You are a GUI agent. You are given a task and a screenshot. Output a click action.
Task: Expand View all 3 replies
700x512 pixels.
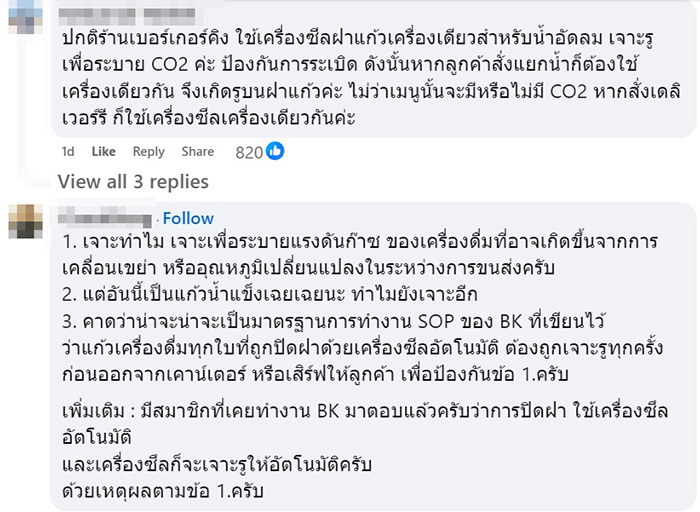pos(133,182)
